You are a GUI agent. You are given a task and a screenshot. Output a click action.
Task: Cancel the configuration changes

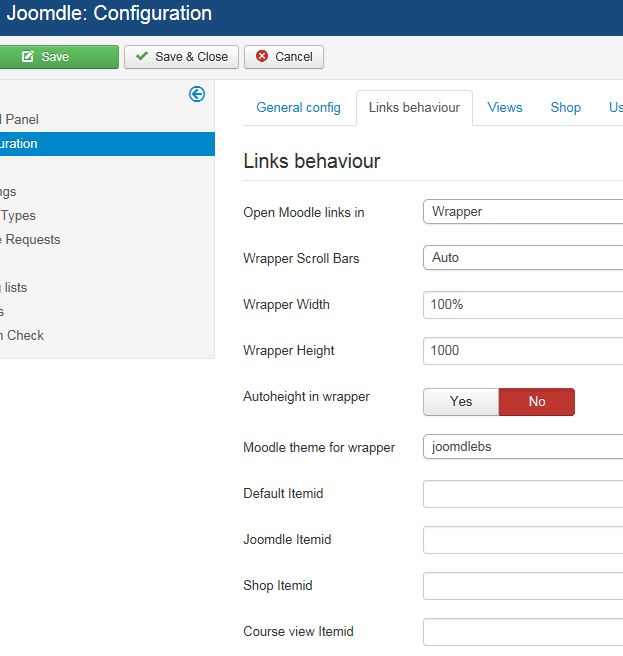(284, 57)
